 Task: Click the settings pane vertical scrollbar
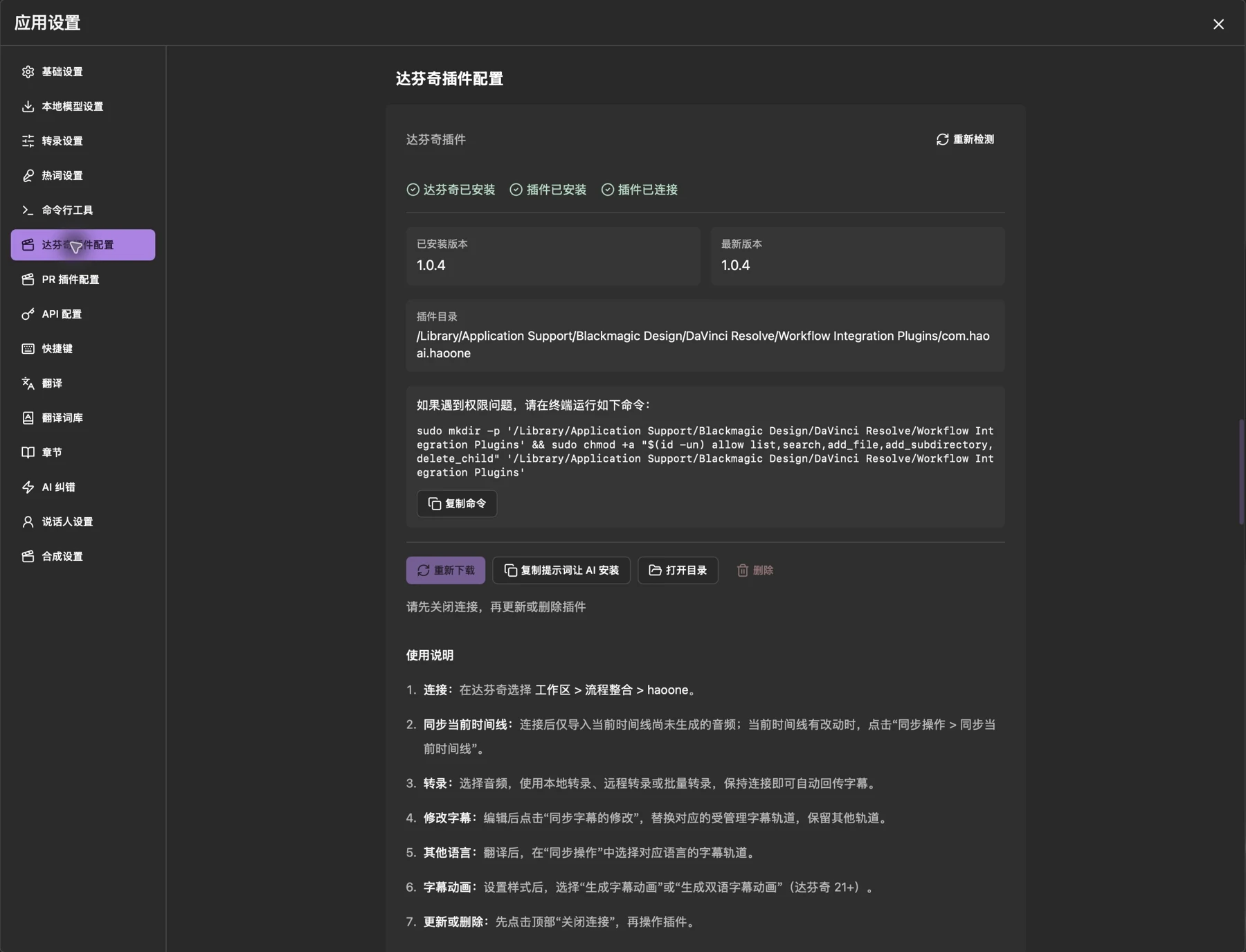(x=1241, y=471)
